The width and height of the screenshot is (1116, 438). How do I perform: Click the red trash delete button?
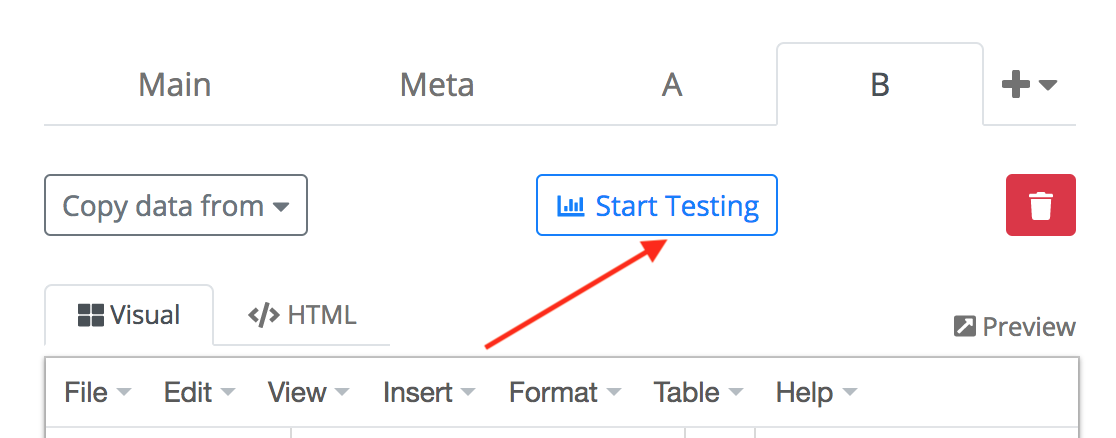[1040, 206]
